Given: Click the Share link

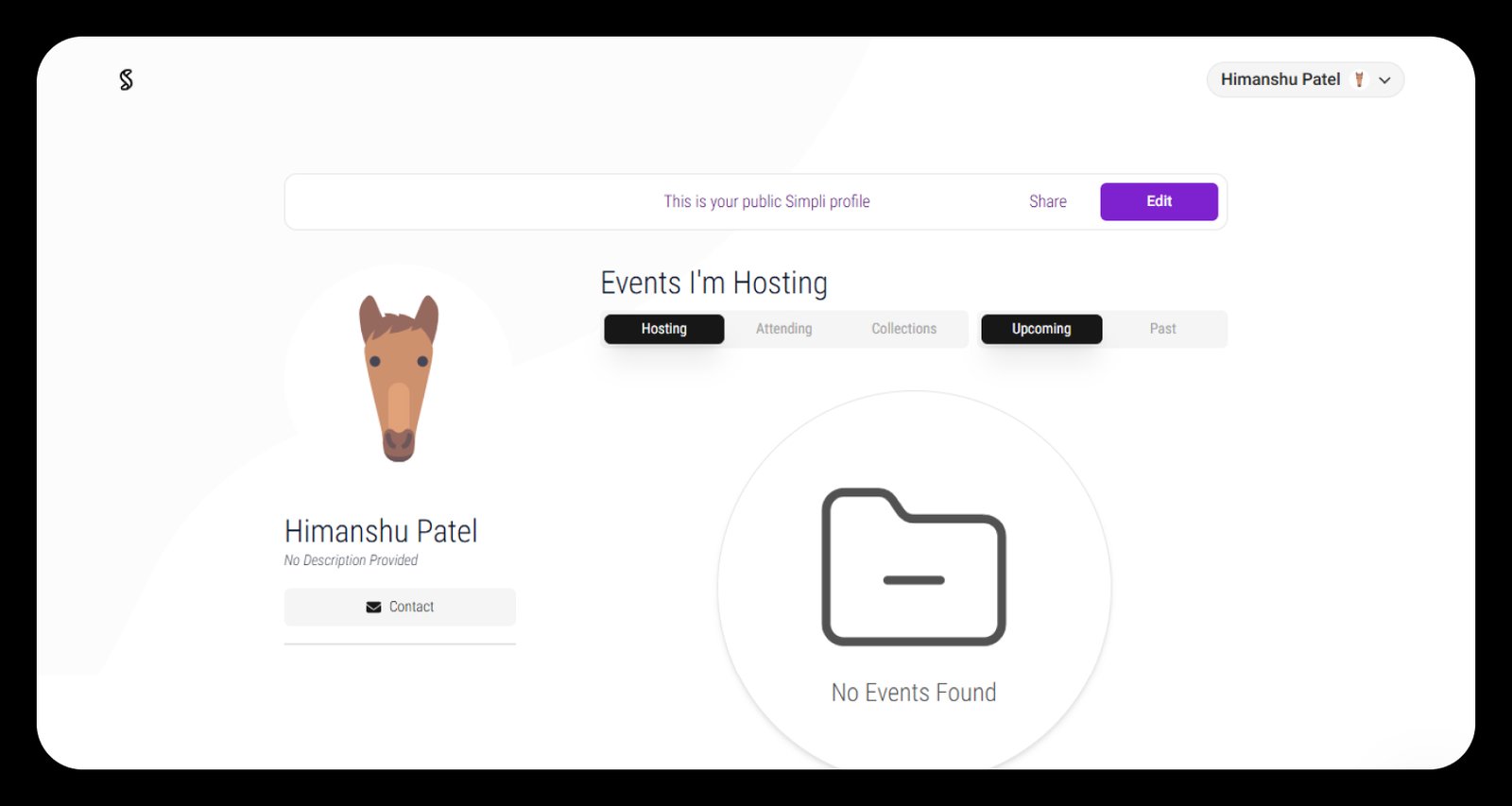Looking at the screenshot, I should (1047, 201).
